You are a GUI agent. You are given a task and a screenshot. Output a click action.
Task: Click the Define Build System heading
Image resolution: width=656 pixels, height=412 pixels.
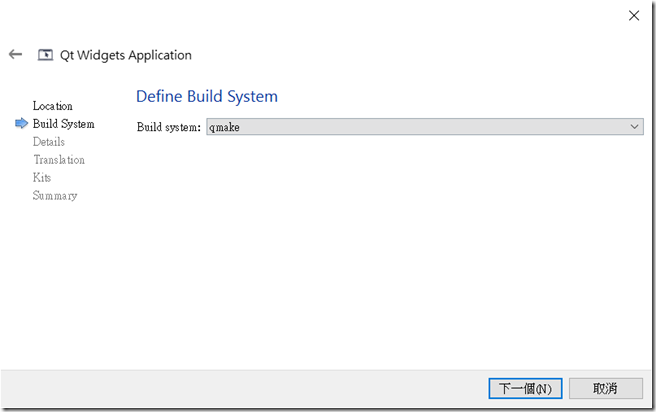207,96
